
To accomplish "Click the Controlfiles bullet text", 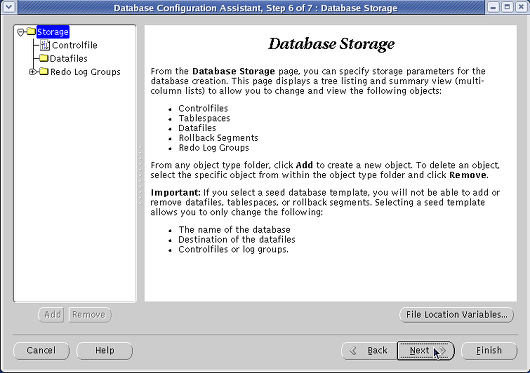I will coord(203,108).
